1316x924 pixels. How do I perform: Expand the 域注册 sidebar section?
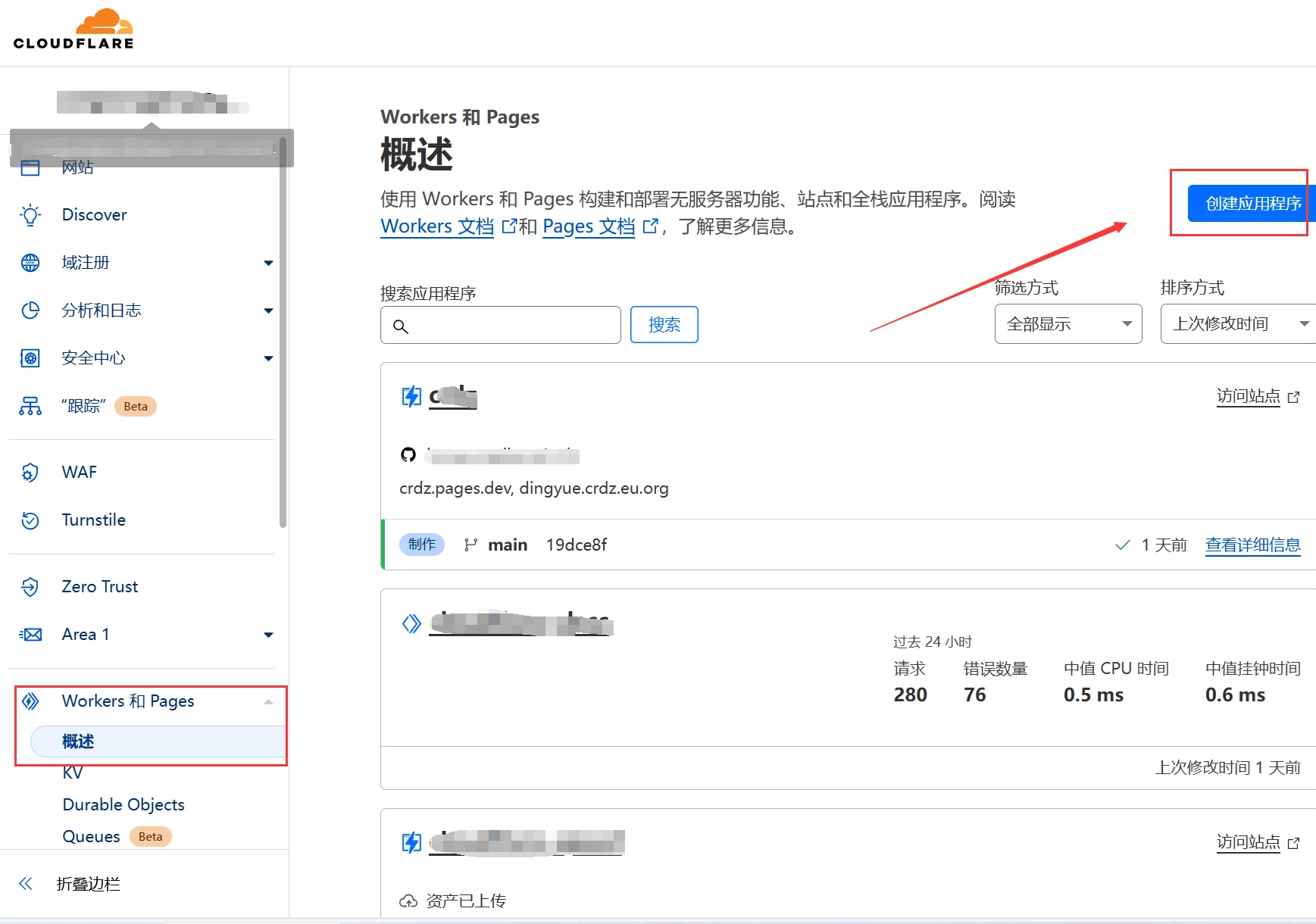pos(268,263)
